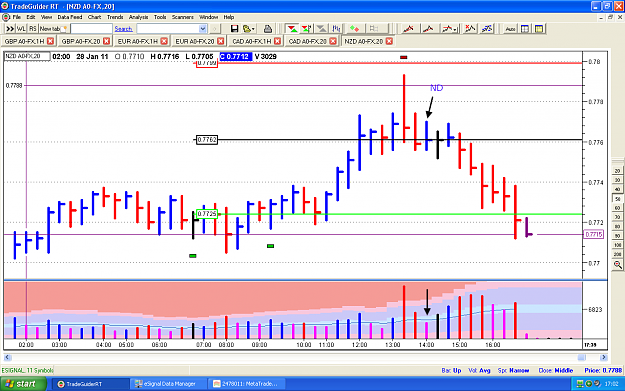Click the green marker below 09:00 bars
The width and height of the screenshot is (625, 391).
tap(270, 246)
